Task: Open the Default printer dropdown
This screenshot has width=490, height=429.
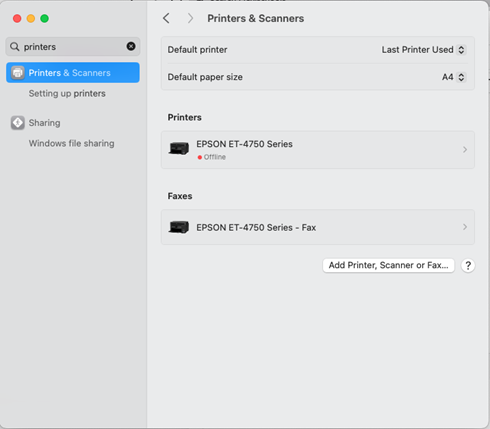Action: [424, 50]
